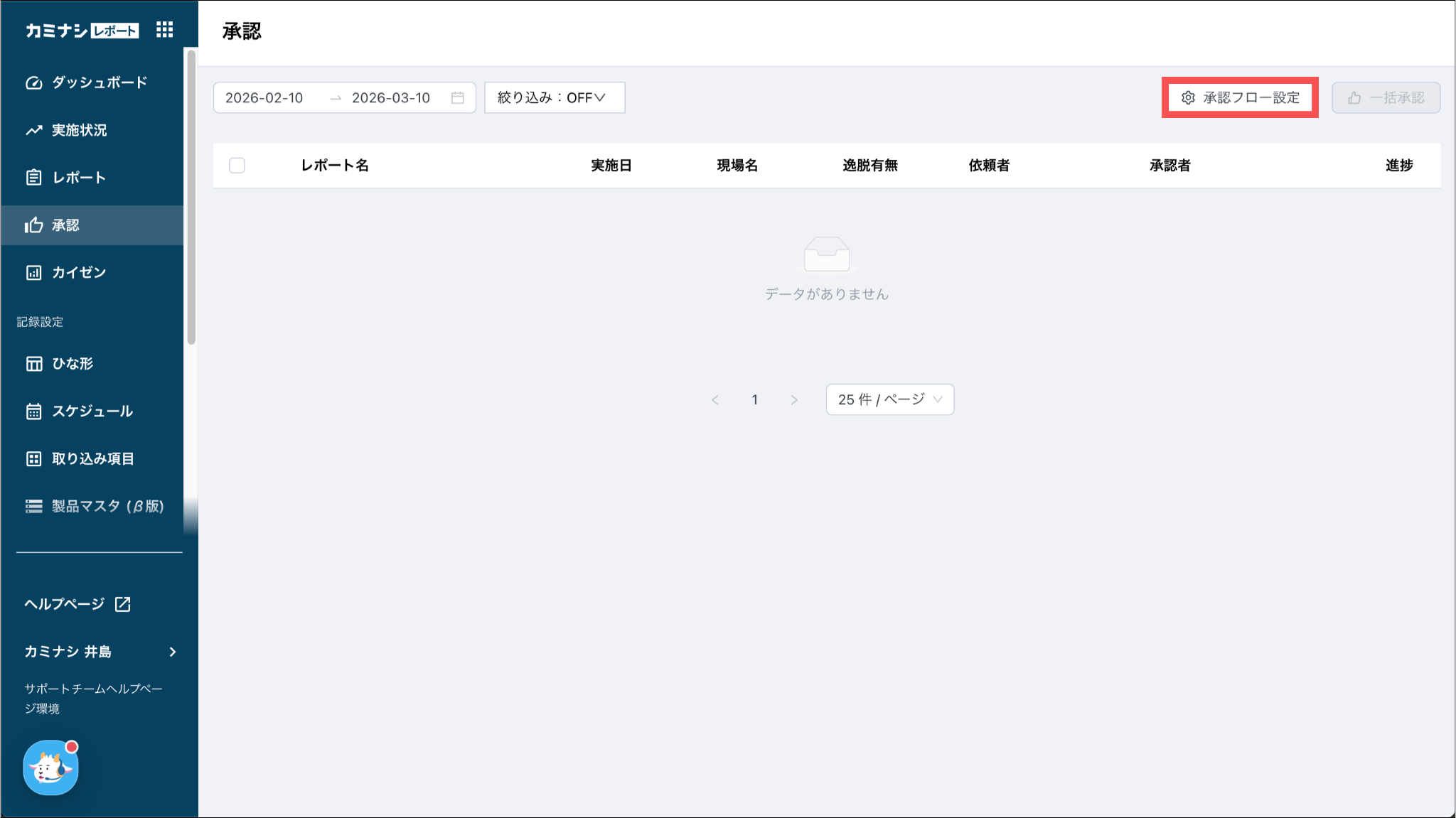Viewport: 1456px width, 818px height.
Task: Go to next page arrow in pagination
Action: coord(794,400)
